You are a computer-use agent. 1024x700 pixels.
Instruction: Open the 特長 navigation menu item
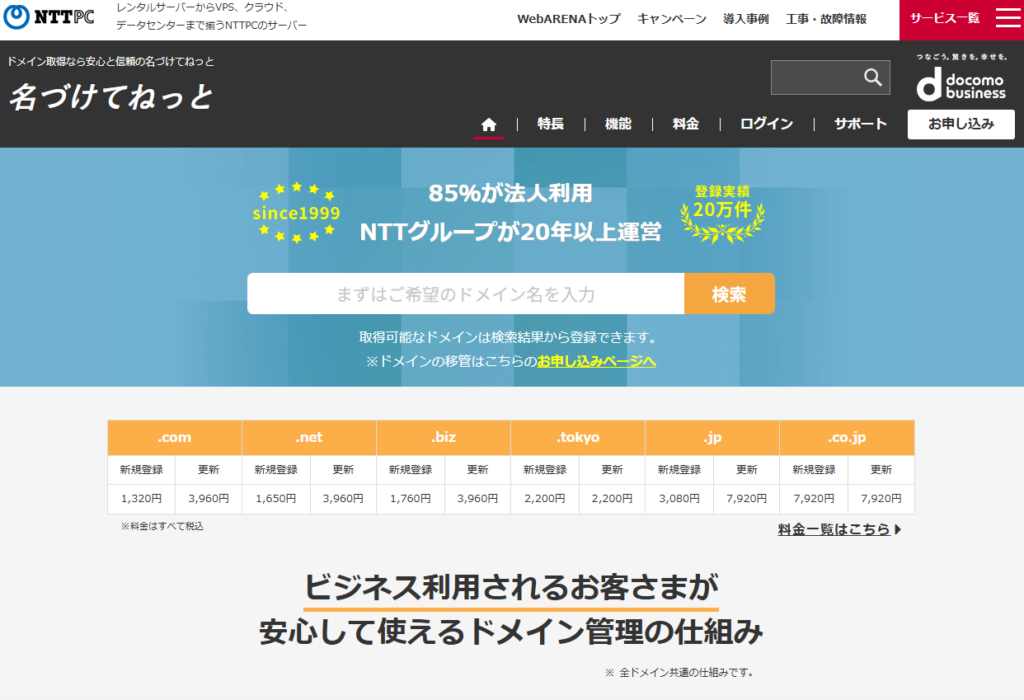point(550,124)
